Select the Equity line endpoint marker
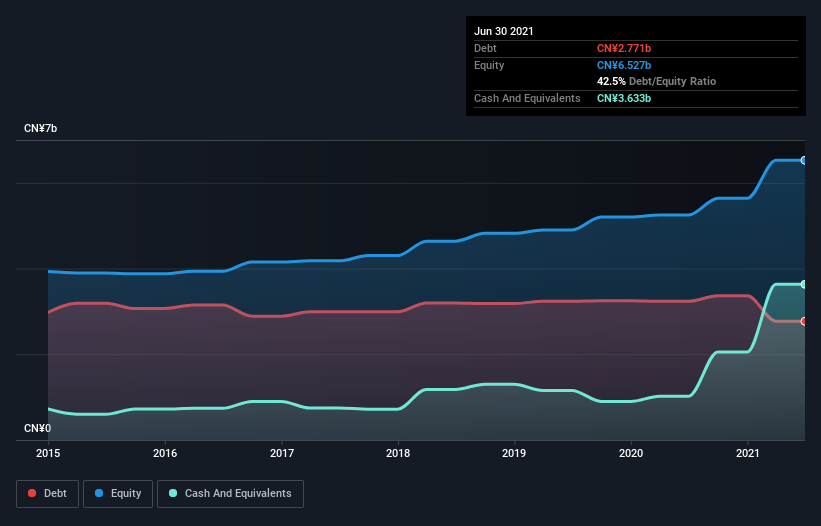The width and height of the screenshot is (821, 526). click(x=804, y=160)
